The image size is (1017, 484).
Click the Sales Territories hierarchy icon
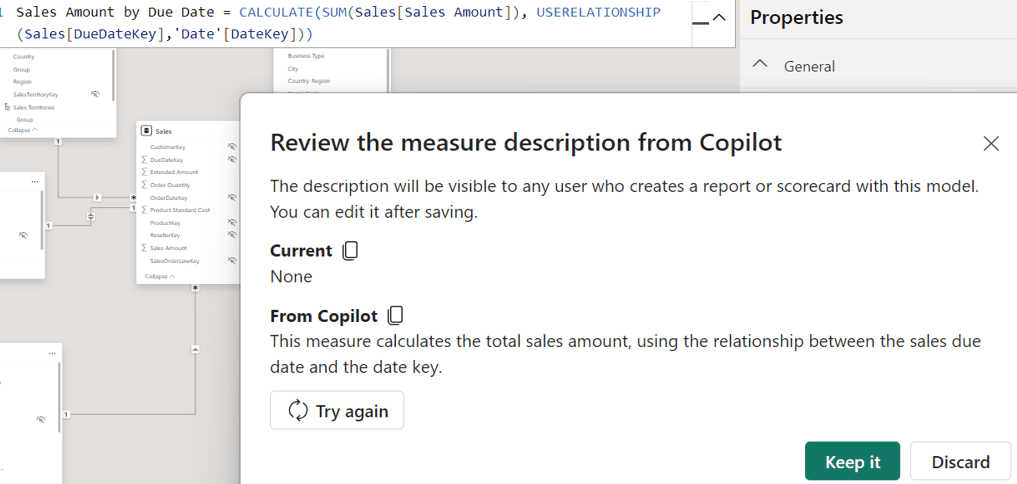pyautogui.click(x=8, y=107)
